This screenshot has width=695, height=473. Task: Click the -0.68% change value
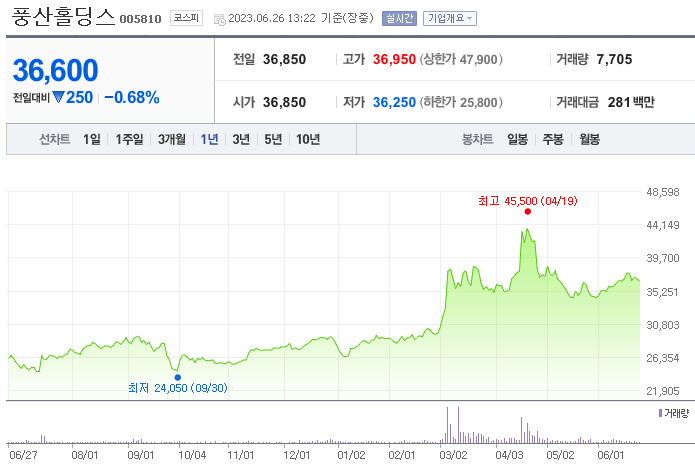[x=132, y=98]
